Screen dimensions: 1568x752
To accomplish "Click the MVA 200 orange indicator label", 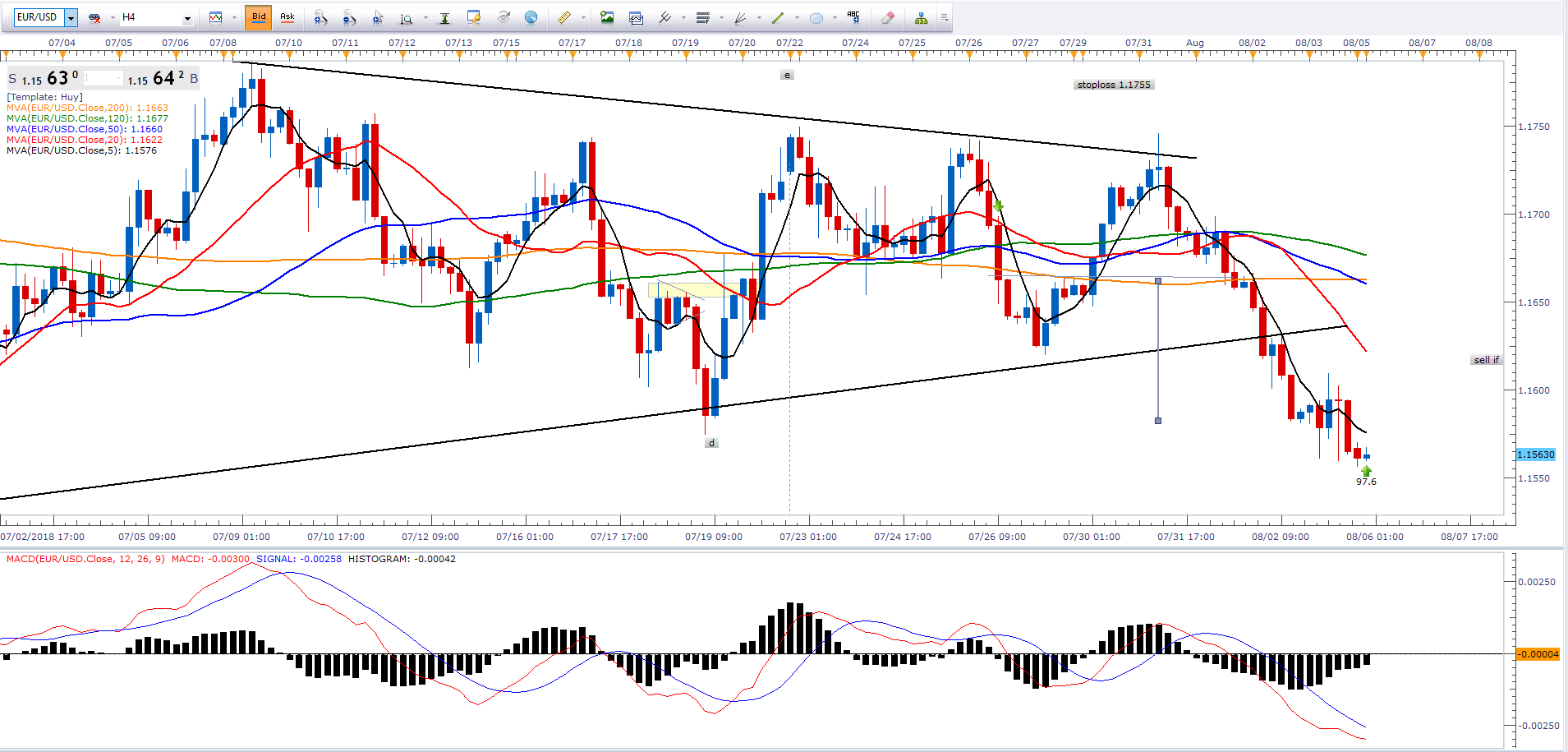I will click(x=87, y=108).
